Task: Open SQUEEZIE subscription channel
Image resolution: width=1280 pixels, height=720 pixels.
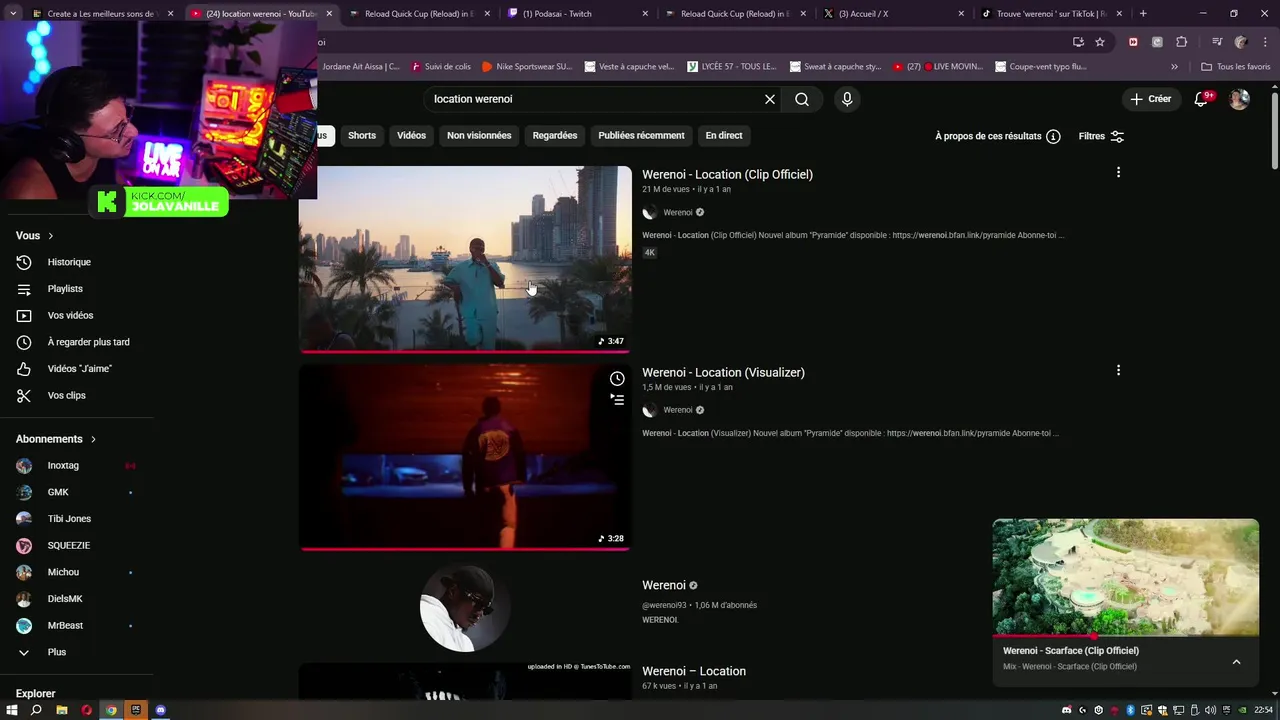Action: pos(77,546)
